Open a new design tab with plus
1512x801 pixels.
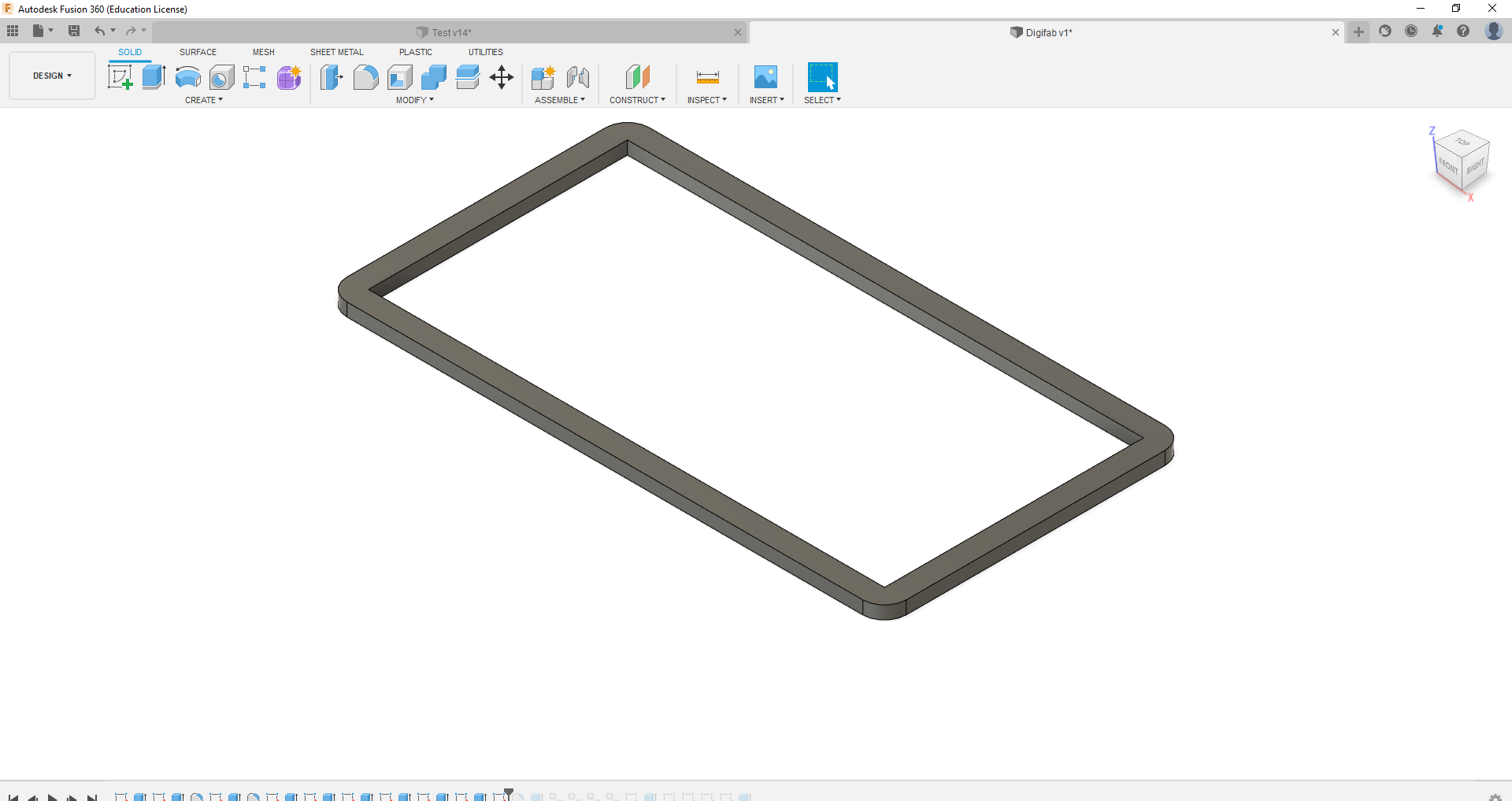1358,32
